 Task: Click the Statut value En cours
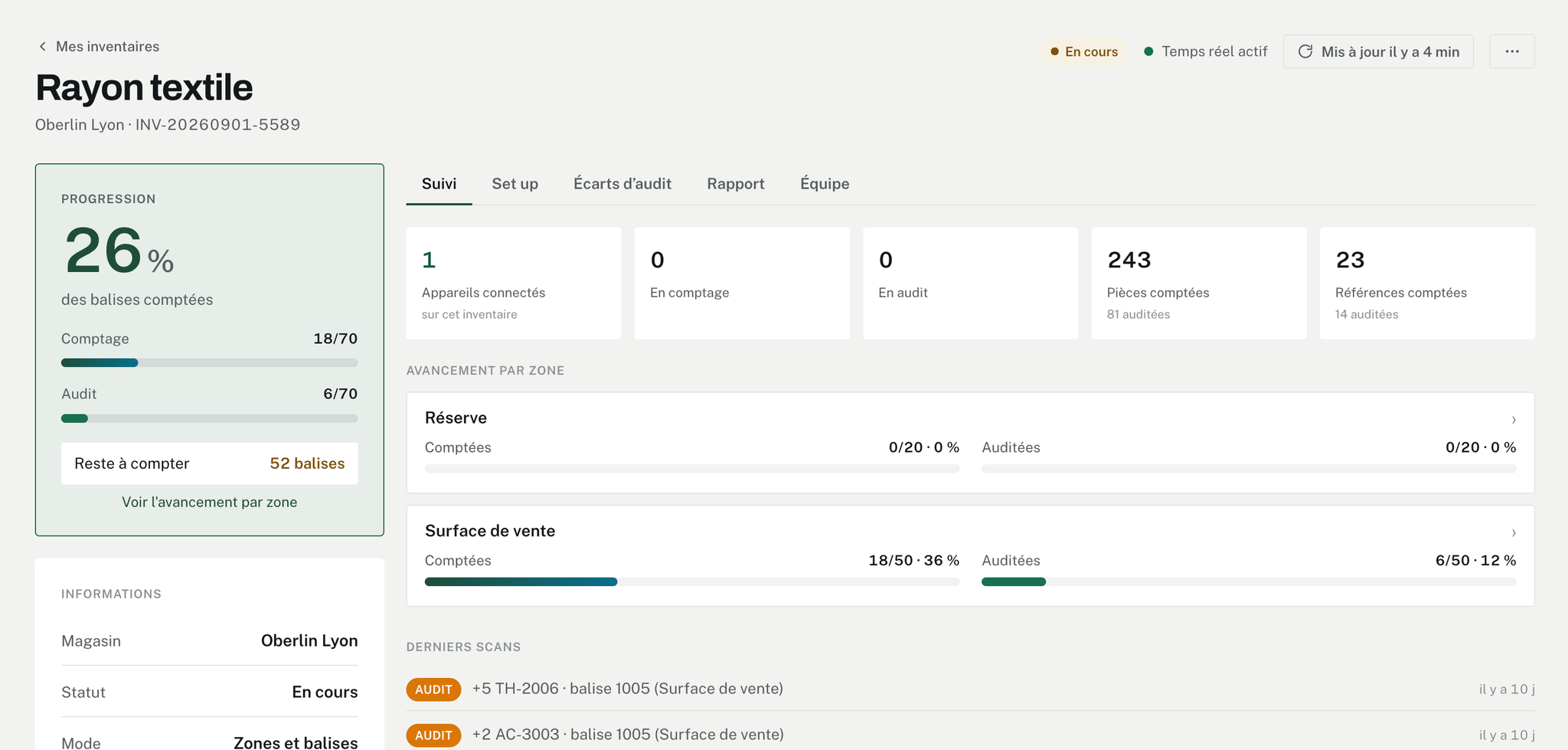click(325, 692)
